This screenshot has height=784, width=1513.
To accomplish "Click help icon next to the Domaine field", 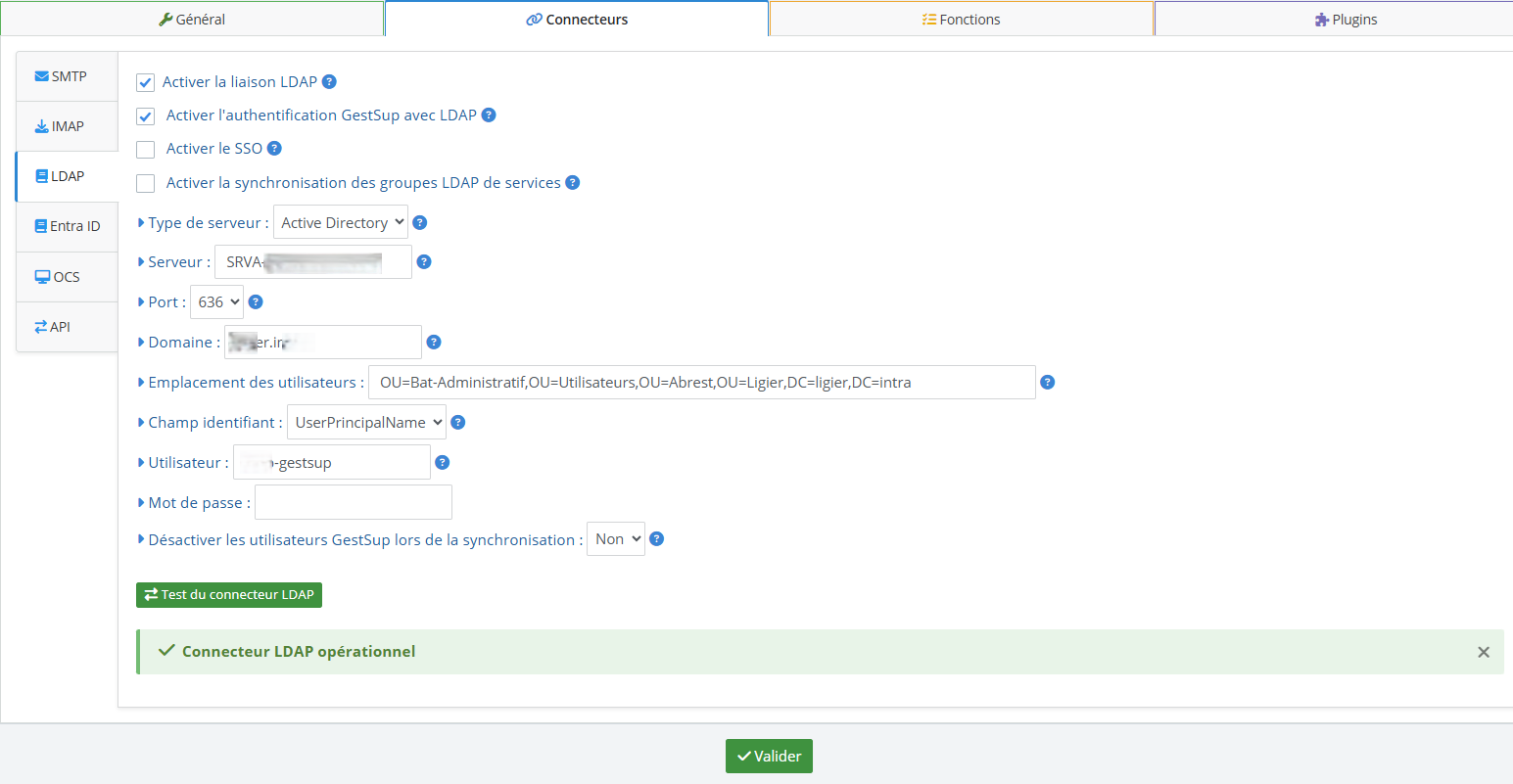I will [x=434, y=343].
